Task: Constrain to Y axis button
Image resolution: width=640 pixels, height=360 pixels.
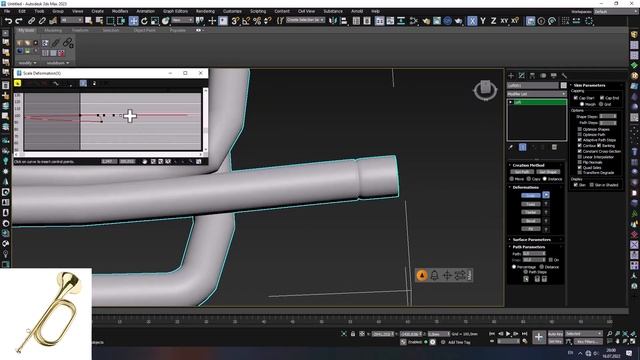Action: [483, 20]
